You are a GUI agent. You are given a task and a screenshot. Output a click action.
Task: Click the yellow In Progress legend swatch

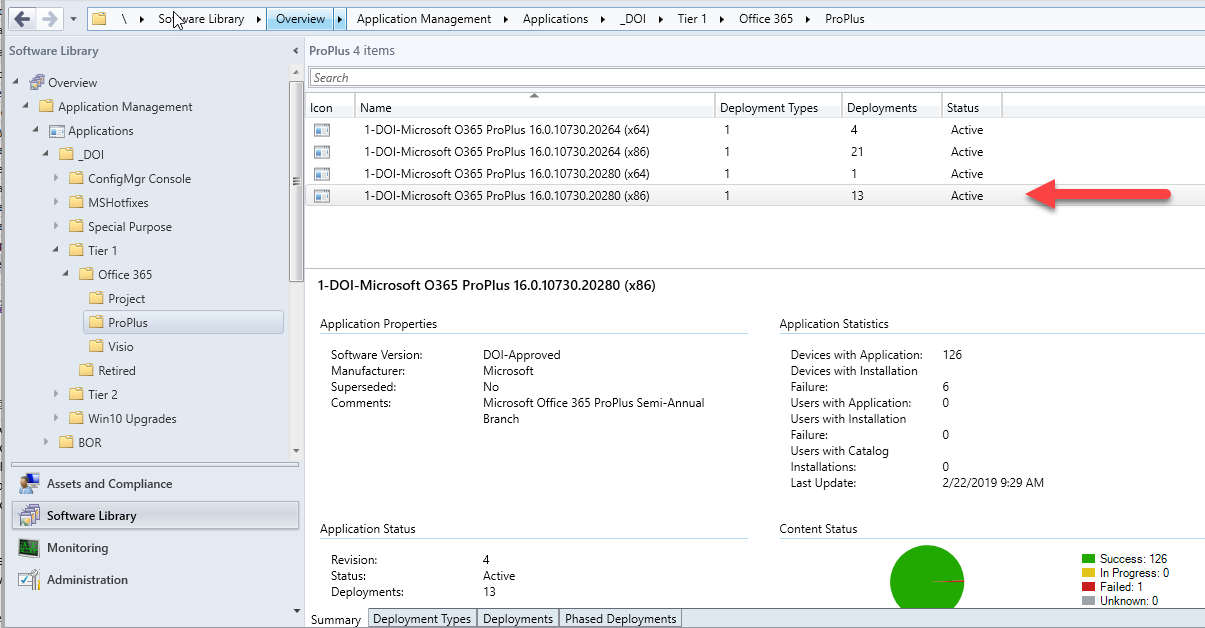[1088, 573]
